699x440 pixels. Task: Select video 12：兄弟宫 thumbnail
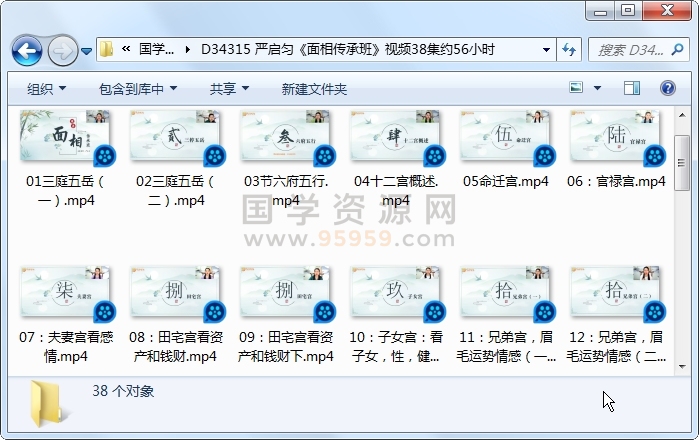tap(616, 292)
